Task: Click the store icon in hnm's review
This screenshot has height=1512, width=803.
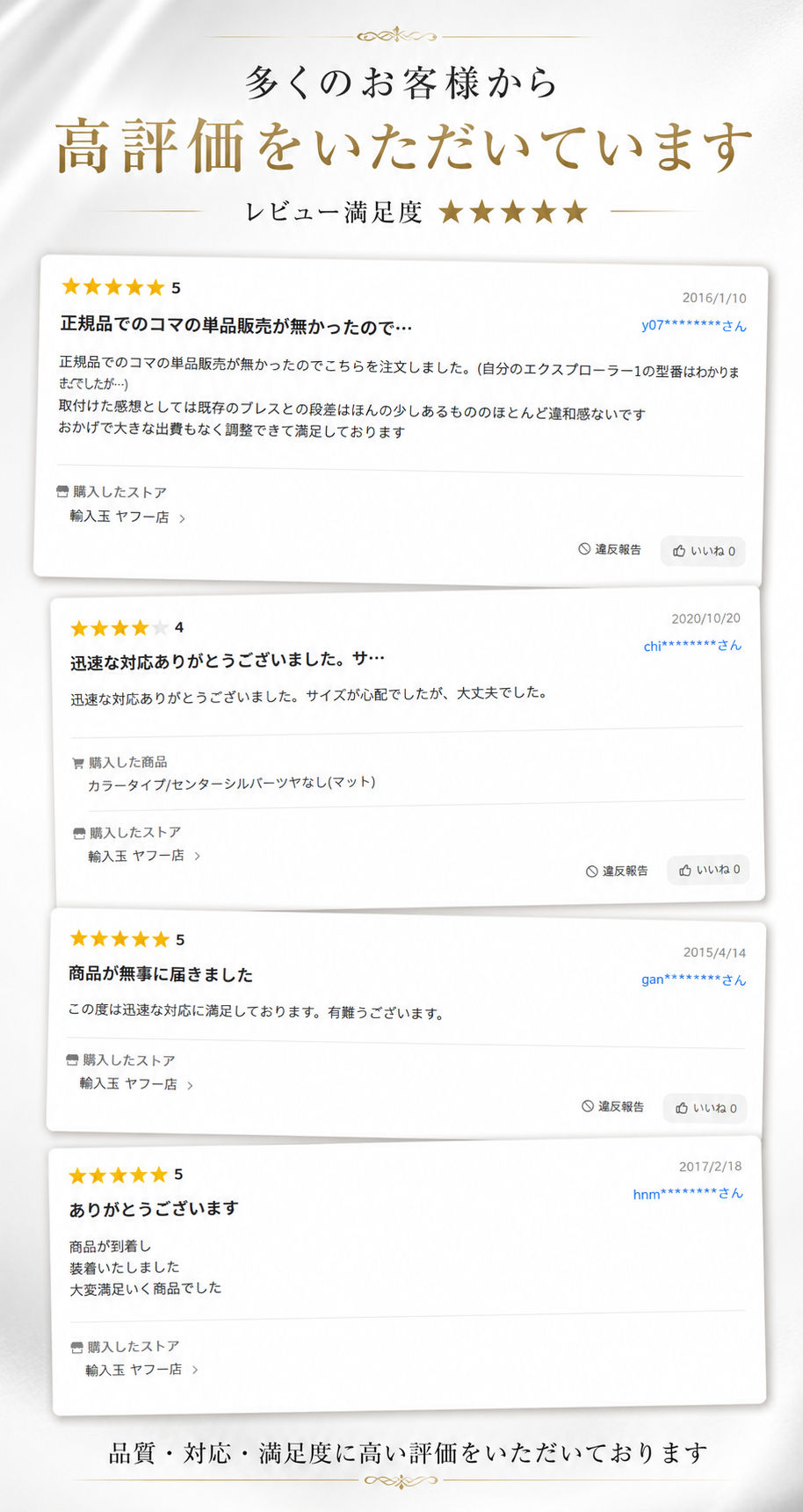Action: (x=76, y=1347)
